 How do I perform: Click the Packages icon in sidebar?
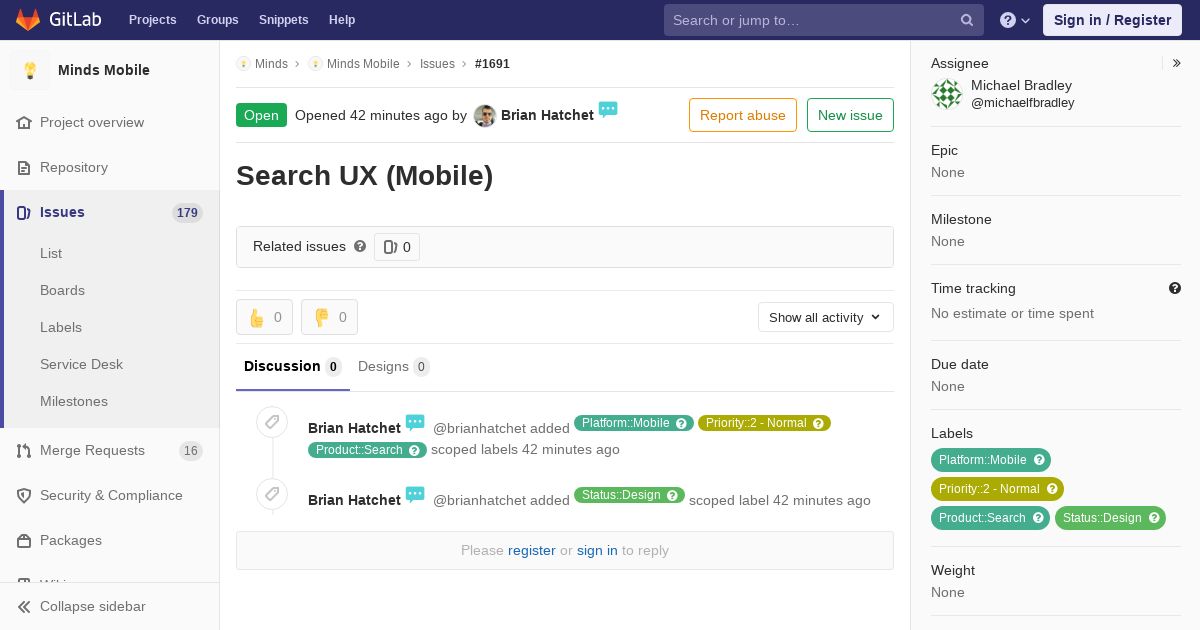pos(24,540)
